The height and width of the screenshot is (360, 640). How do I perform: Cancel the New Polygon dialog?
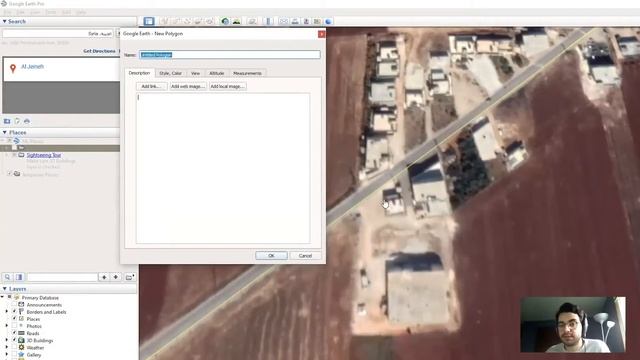tap(305, 256)
